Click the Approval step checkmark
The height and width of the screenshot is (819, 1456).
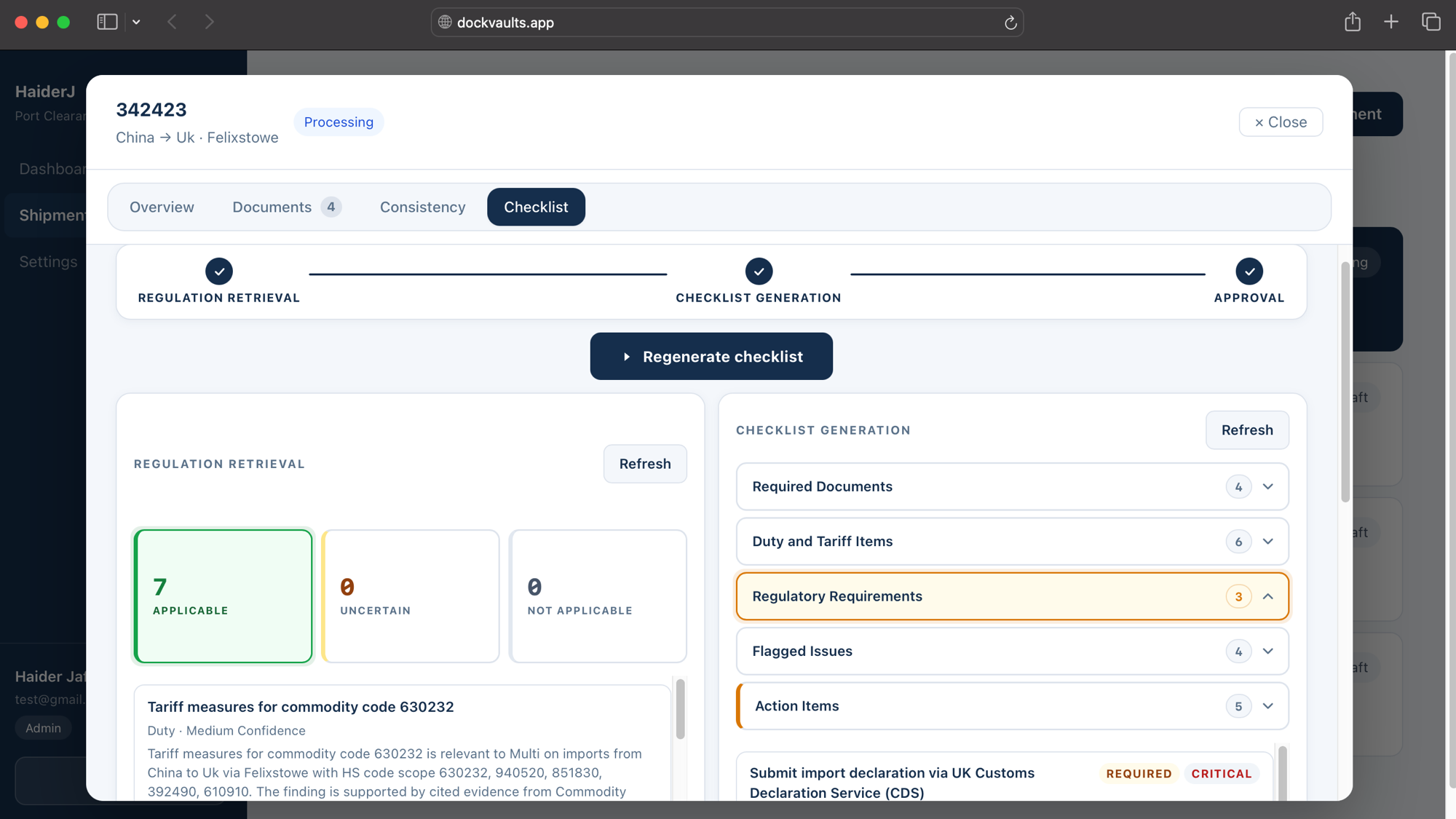pos(1249,271)
